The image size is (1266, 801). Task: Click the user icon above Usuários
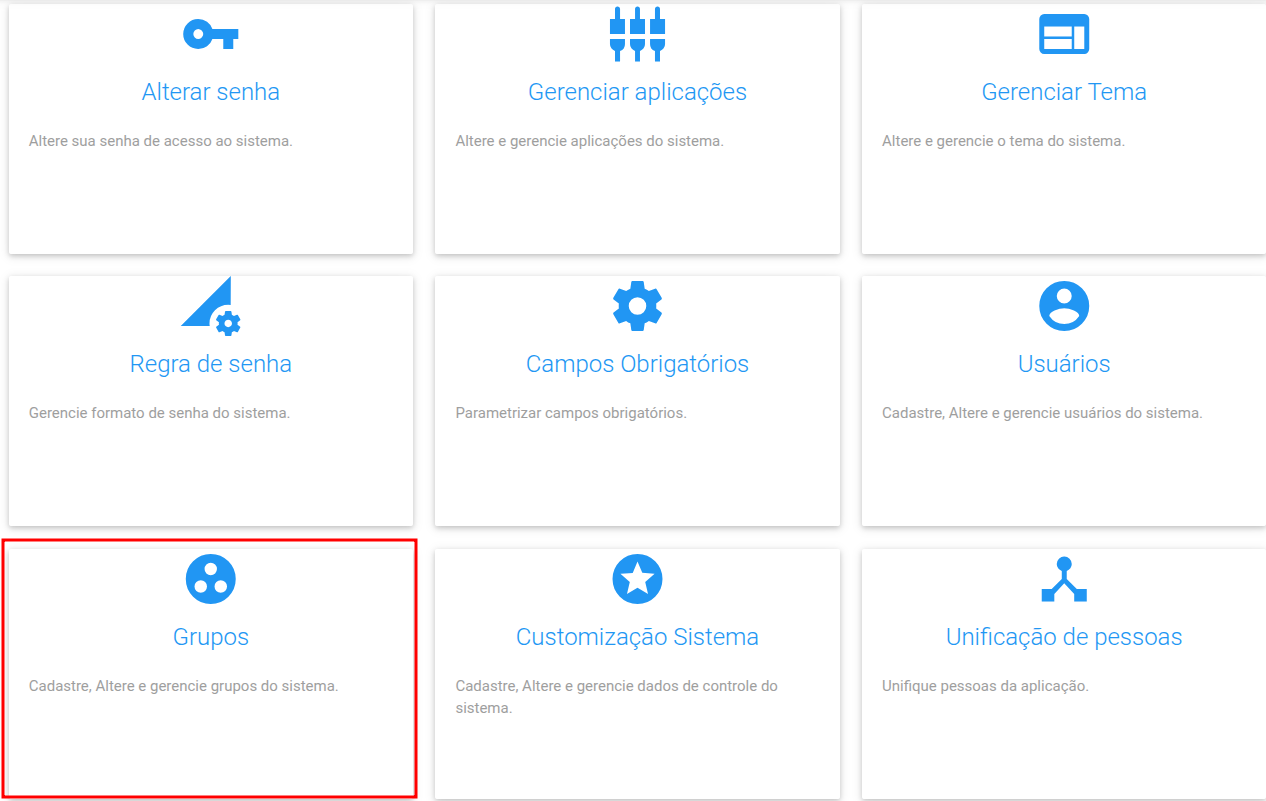pos(1064,305)
